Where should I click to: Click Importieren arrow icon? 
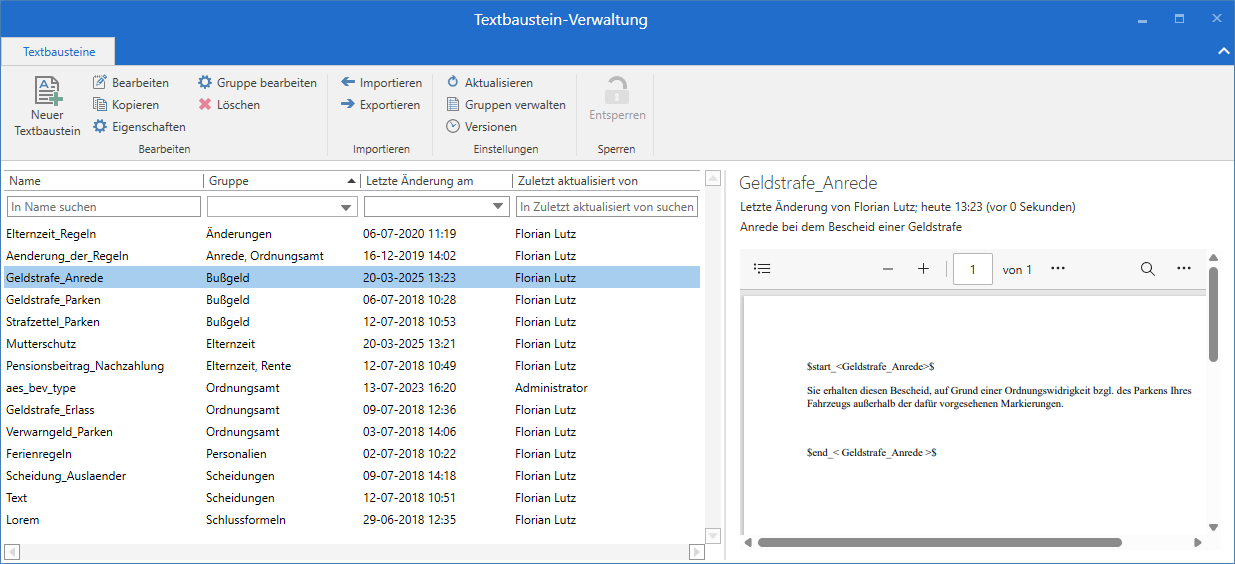click(348, 83)
